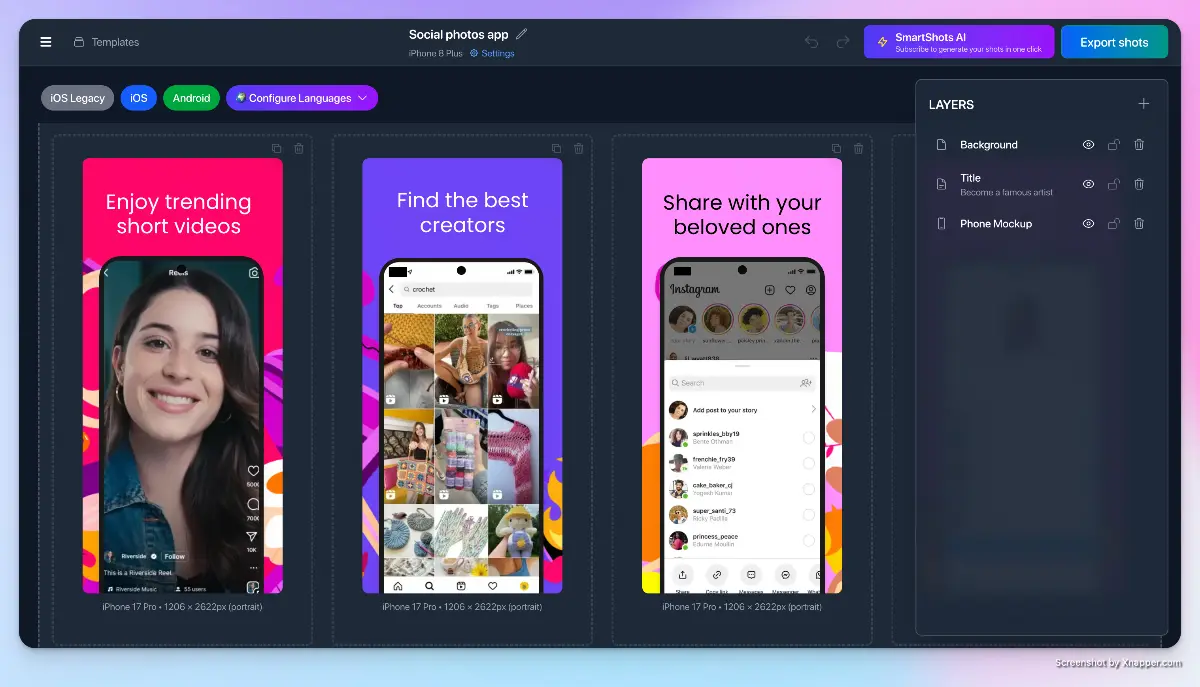Click the Export shots button
Screen dimensions: 1200x687
(x=1114, y=41)
